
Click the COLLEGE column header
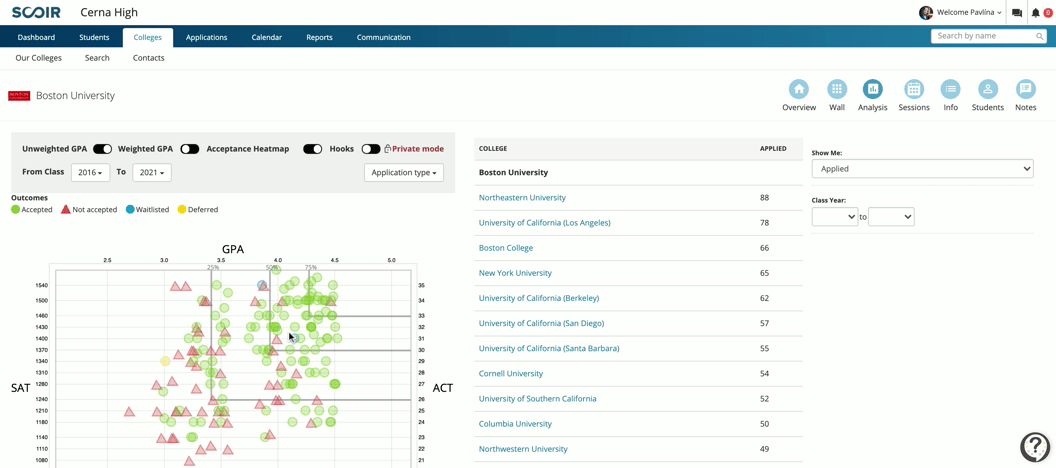pyautogui.click(x=492, y=148)
